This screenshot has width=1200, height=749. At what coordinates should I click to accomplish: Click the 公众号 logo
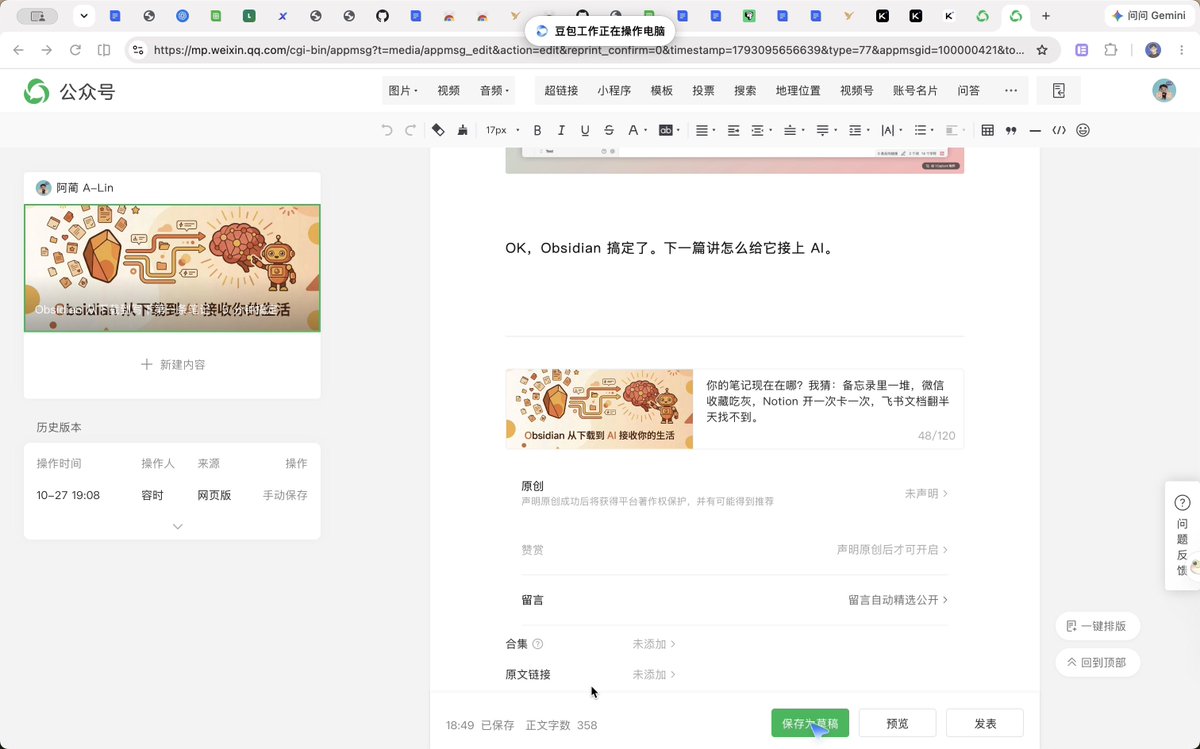tap(70, 91)
